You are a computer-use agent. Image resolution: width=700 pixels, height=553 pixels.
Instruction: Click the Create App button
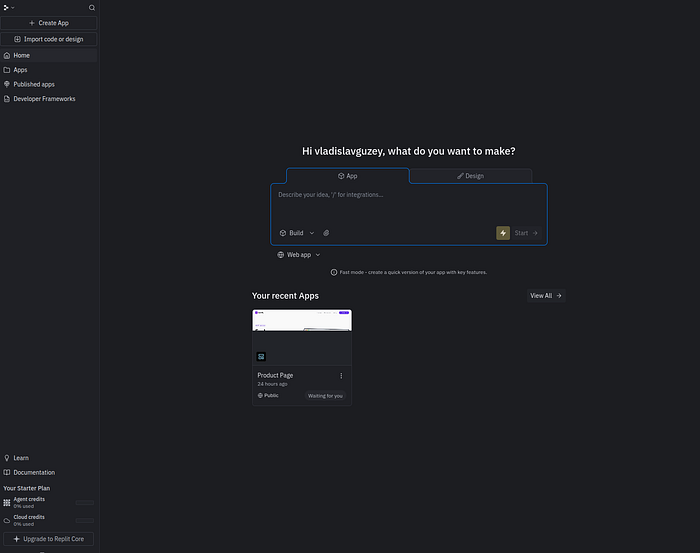pos(49,23)
